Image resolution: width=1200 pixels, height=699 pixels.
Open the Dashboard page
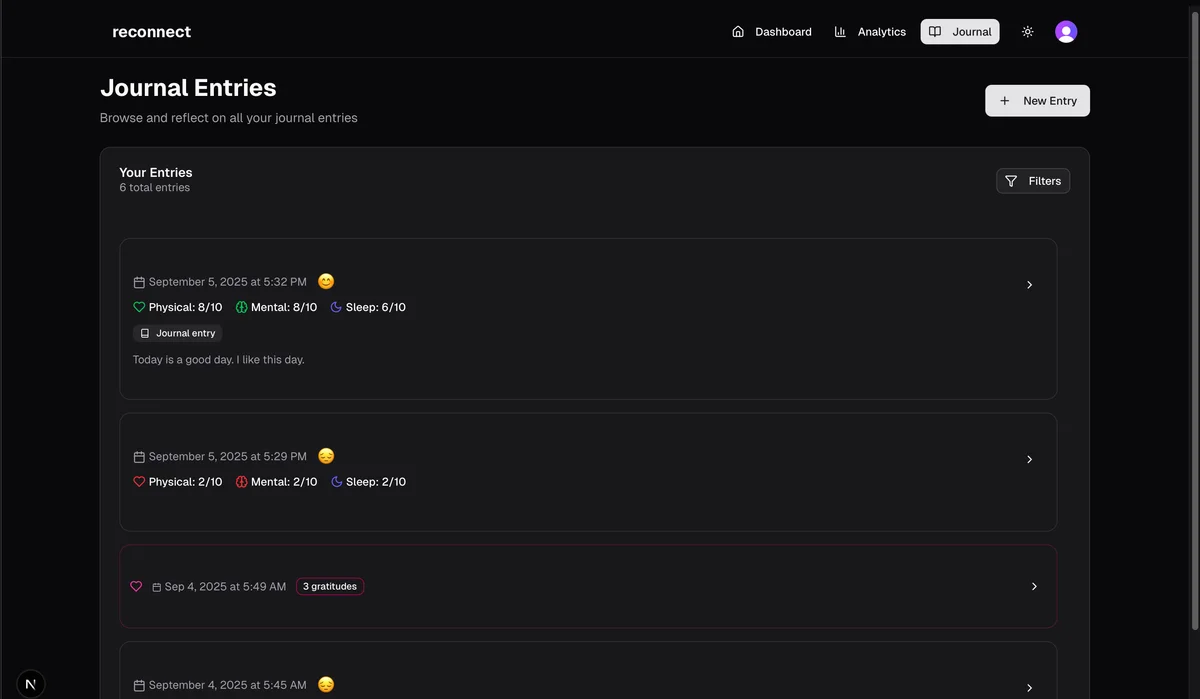[771, 32]
